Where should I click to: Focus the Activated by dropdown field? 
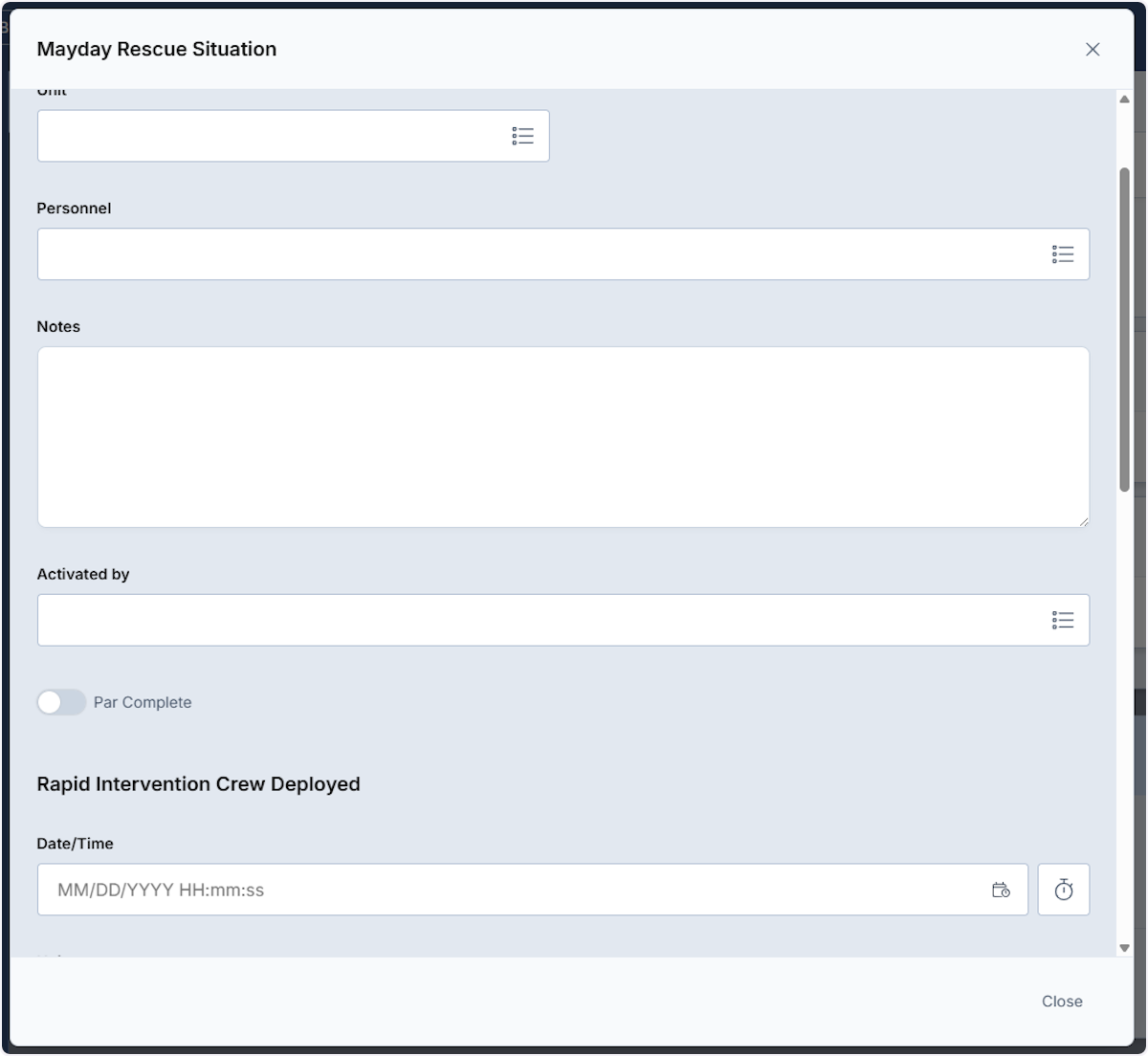[x=563, y=621]
